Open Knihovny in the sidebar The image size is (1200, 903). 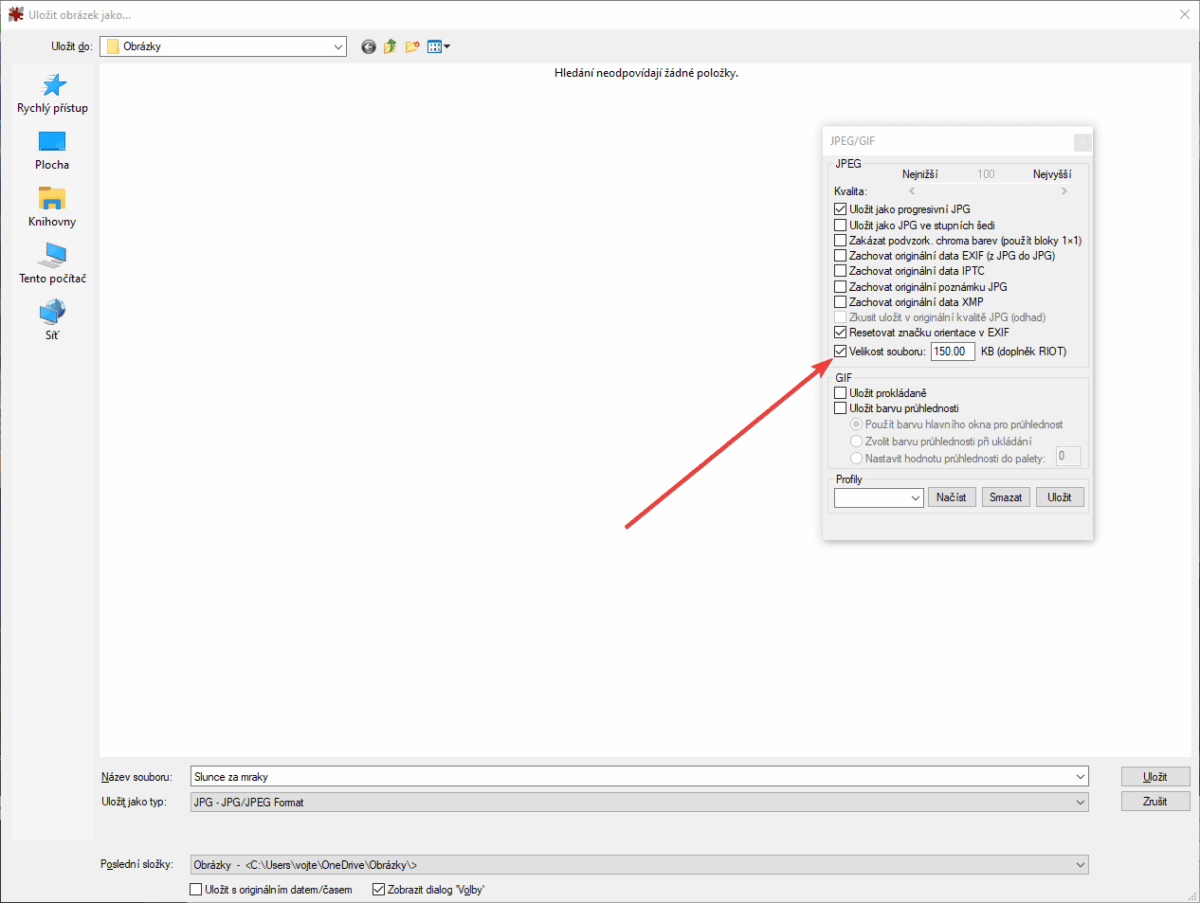(x=52, y=207)
